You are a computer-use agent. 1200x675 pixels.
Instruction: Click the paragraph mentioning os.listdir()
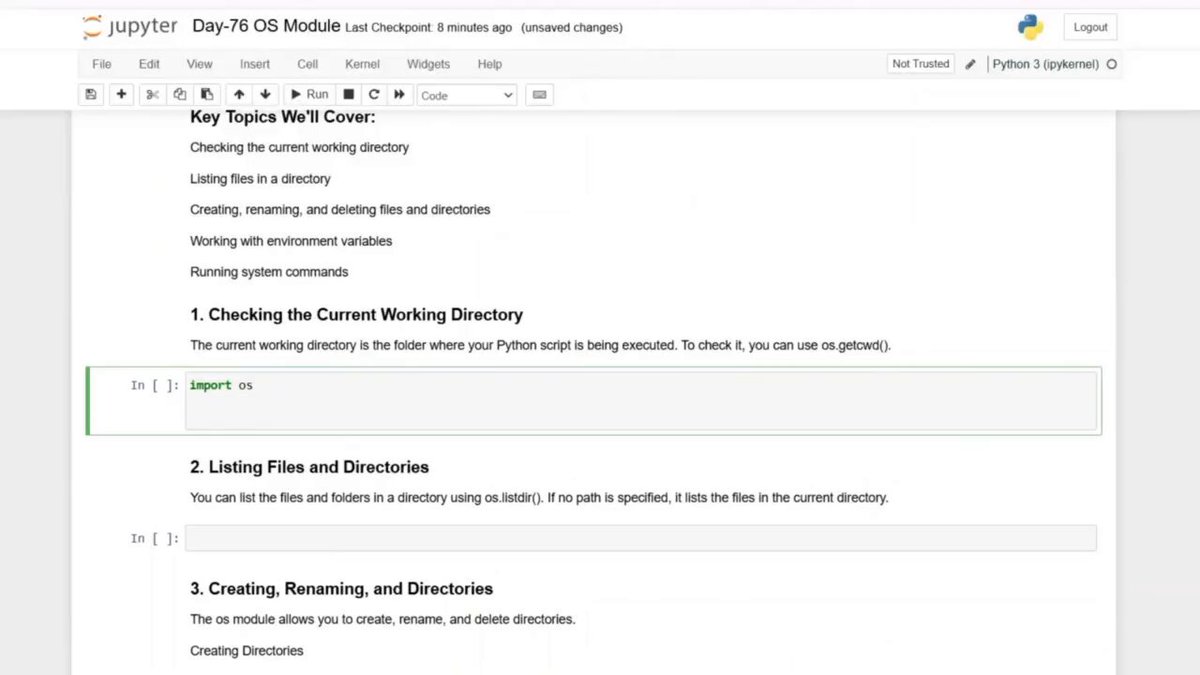[x=539, y=498]
